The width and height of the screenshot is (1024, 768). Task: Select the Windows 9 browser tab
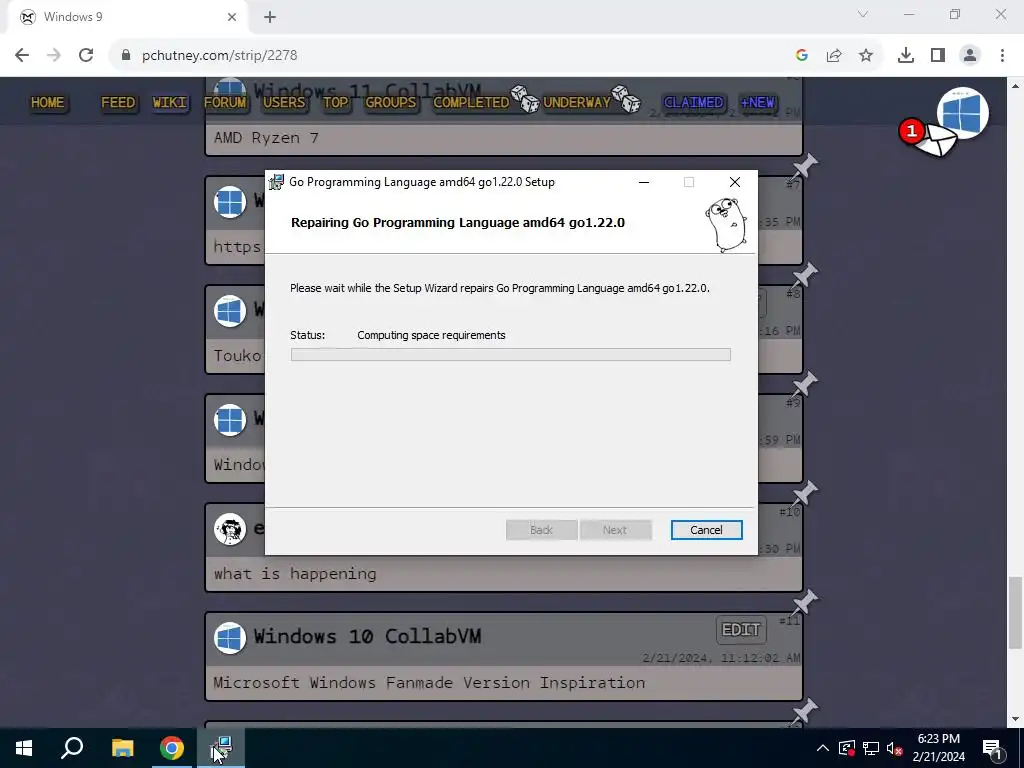(x=127, y=18)
